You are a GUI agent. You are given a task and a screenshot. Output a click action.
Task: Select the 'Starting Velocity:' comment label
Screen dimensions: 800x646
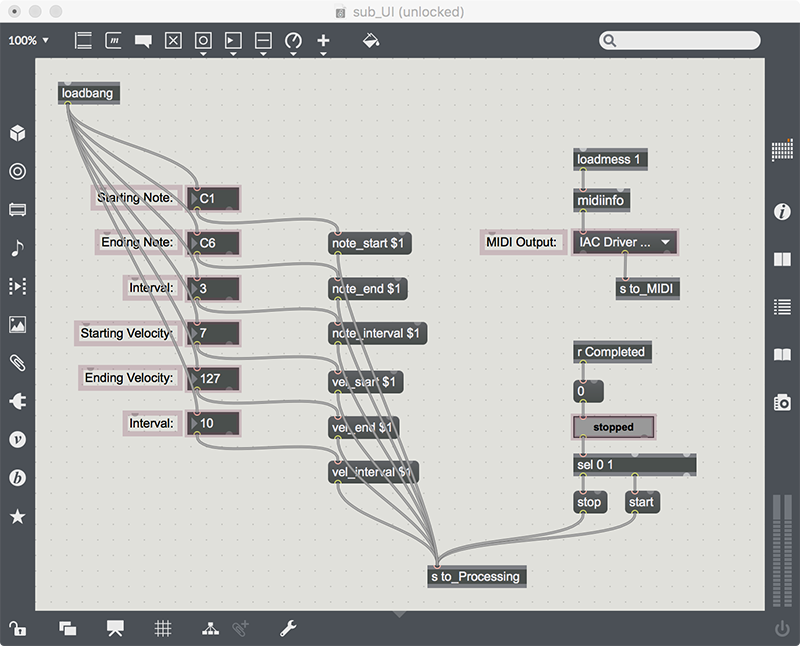point(128,333)
